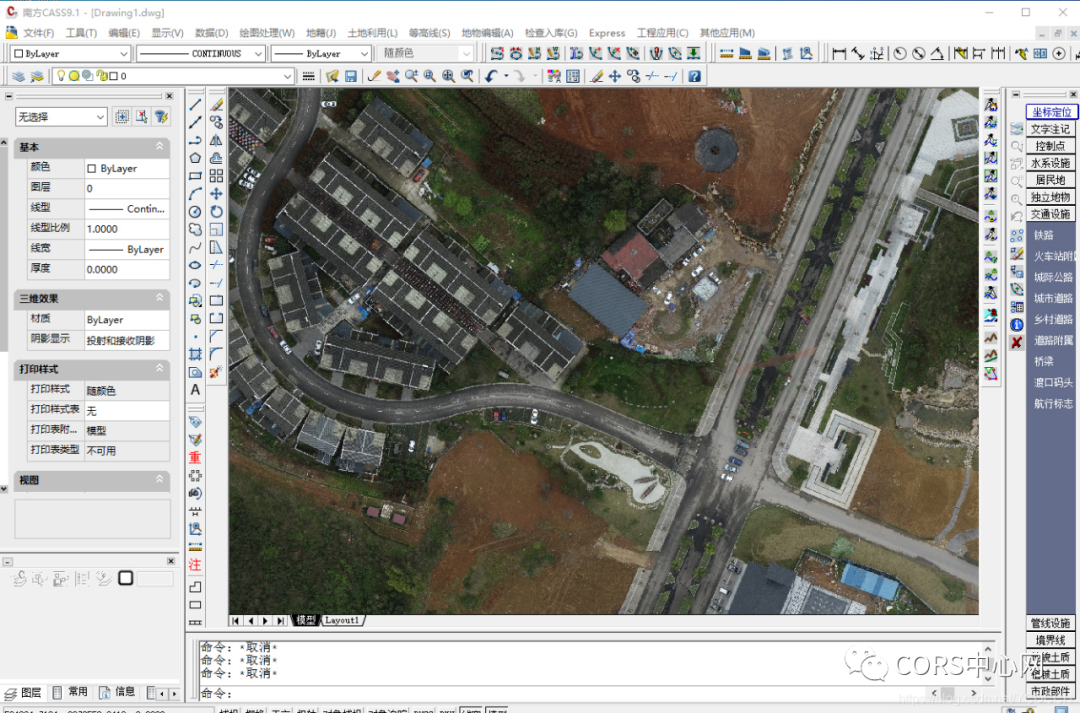
Task: Switch to the 信息 panel tab
Action: (117, 692)
